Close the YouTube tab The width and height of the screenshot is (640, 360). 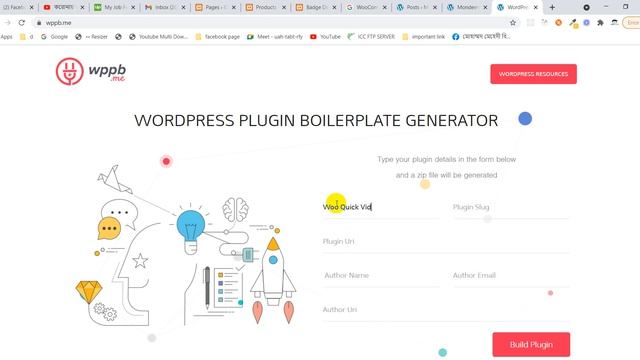click(x=82, y=7)
